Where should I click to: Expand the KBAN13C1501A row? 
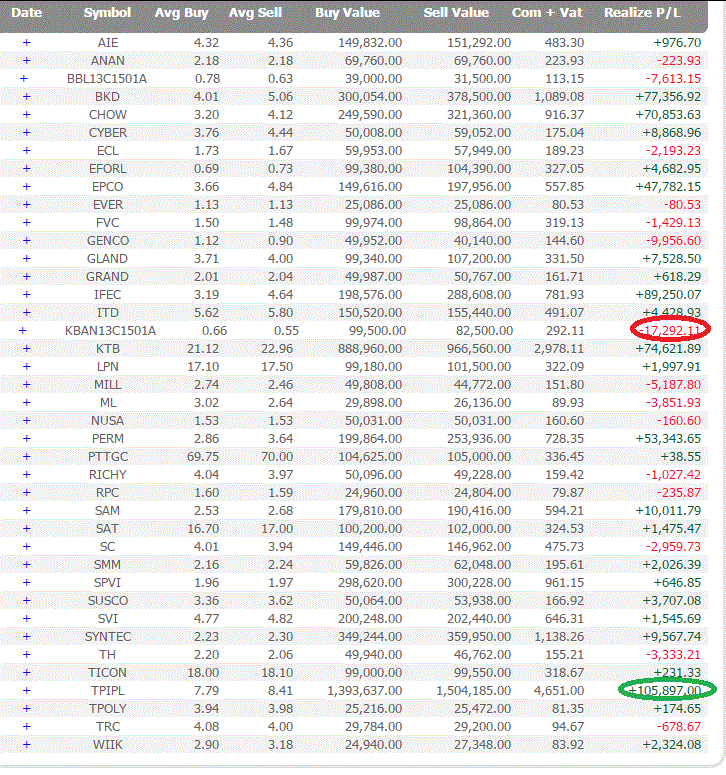click(22, 331)
